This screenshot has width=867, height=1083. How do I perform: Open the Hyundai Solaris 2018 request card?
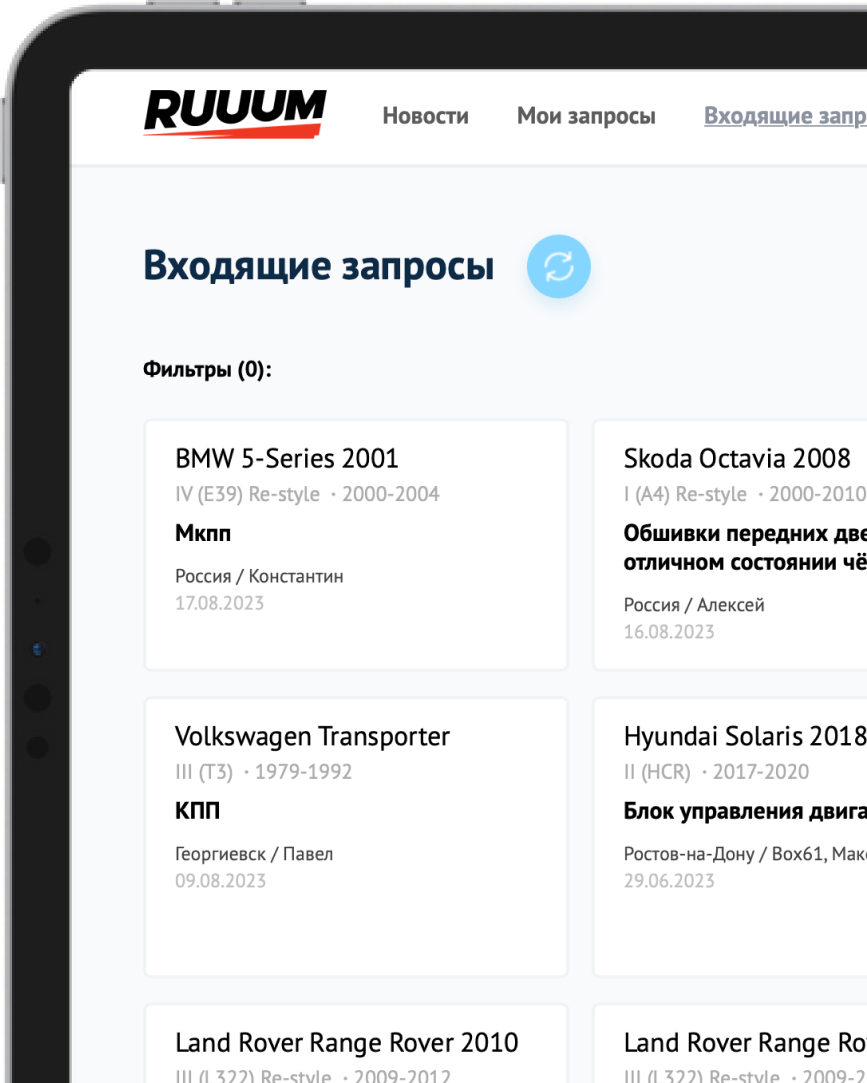(730, 836)
